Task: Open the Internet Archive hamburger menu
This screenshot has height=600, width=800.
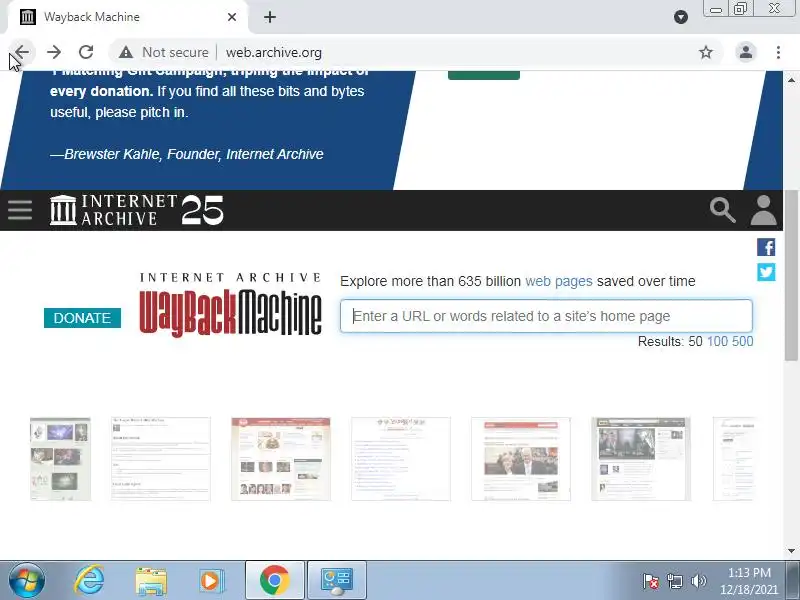Action: 20,210
